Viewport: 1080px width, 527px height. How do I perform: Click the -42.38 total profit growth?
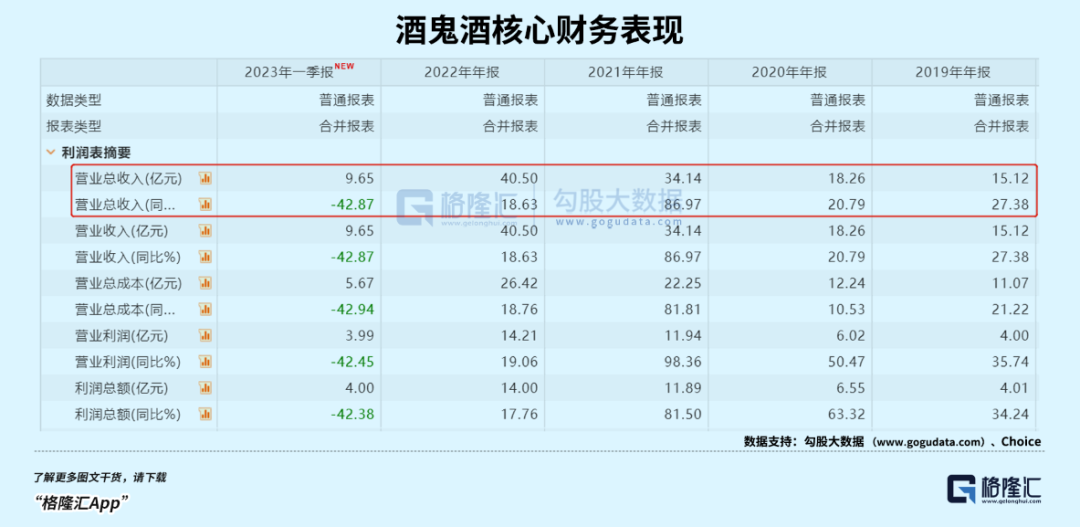point(352,414)
